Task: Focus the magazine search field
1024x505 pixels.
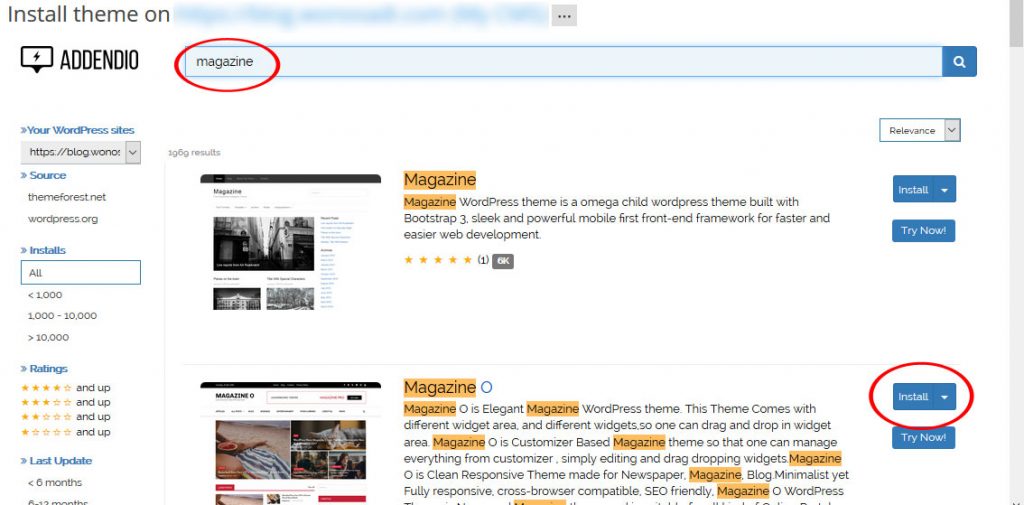Action: click(x=563, y=61)
